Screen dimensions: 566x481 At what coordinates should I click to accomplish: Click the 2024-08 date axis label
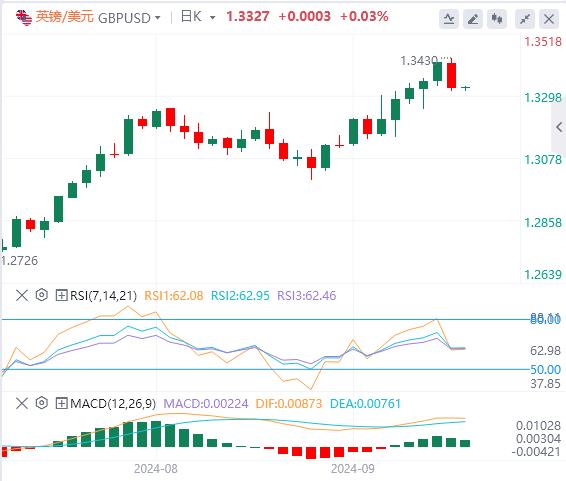156,469
